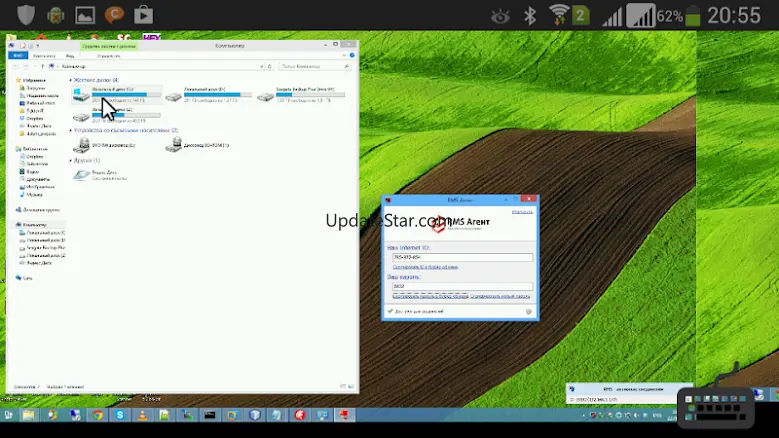Viewport: 779px width, 438px height.
Task: Click the Android Bluetooth status bar icon
Action: [x=531, y=15]
